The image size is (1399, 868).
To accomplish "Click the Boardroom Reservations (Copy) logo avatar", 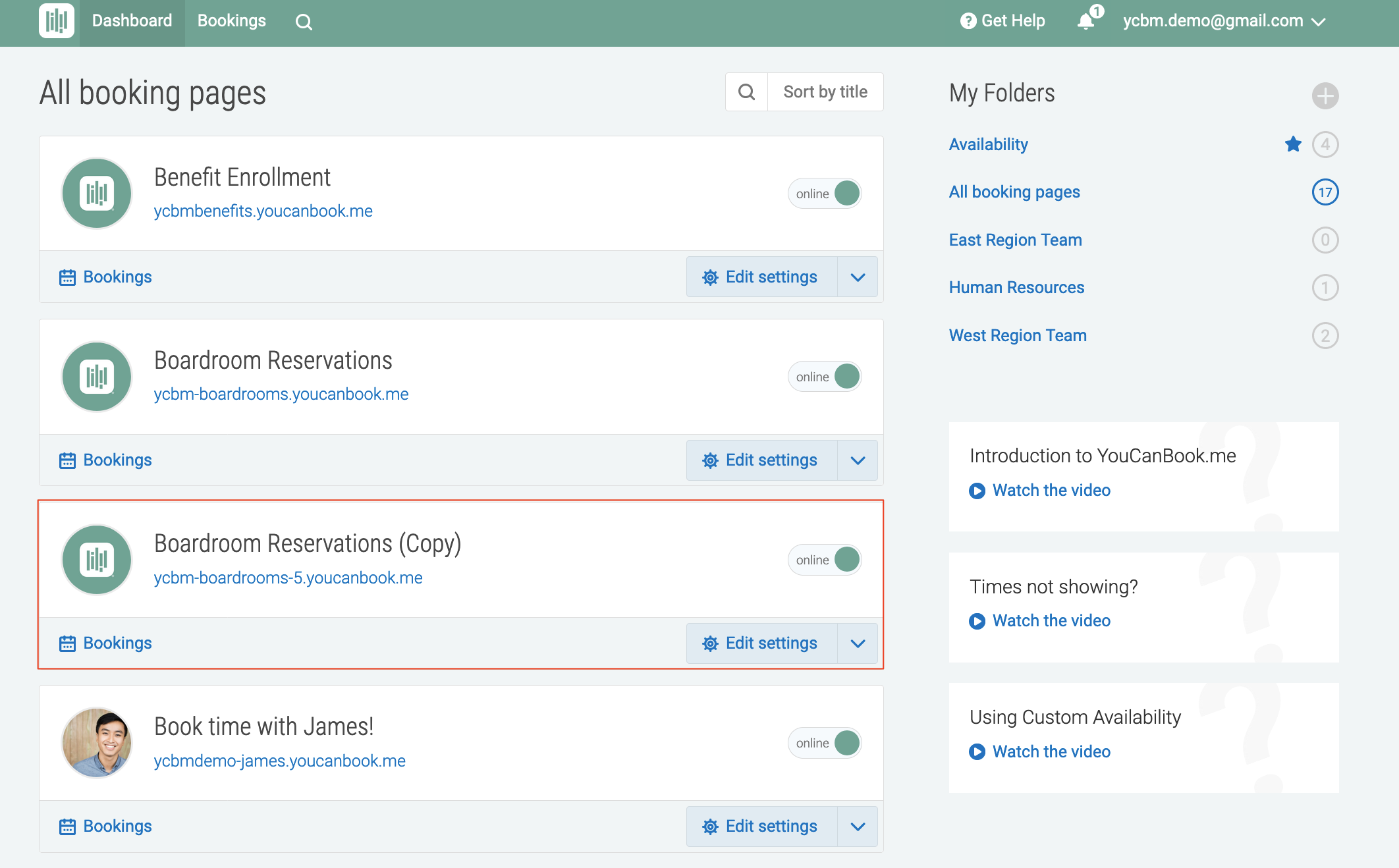I will [x=97, y=560].
